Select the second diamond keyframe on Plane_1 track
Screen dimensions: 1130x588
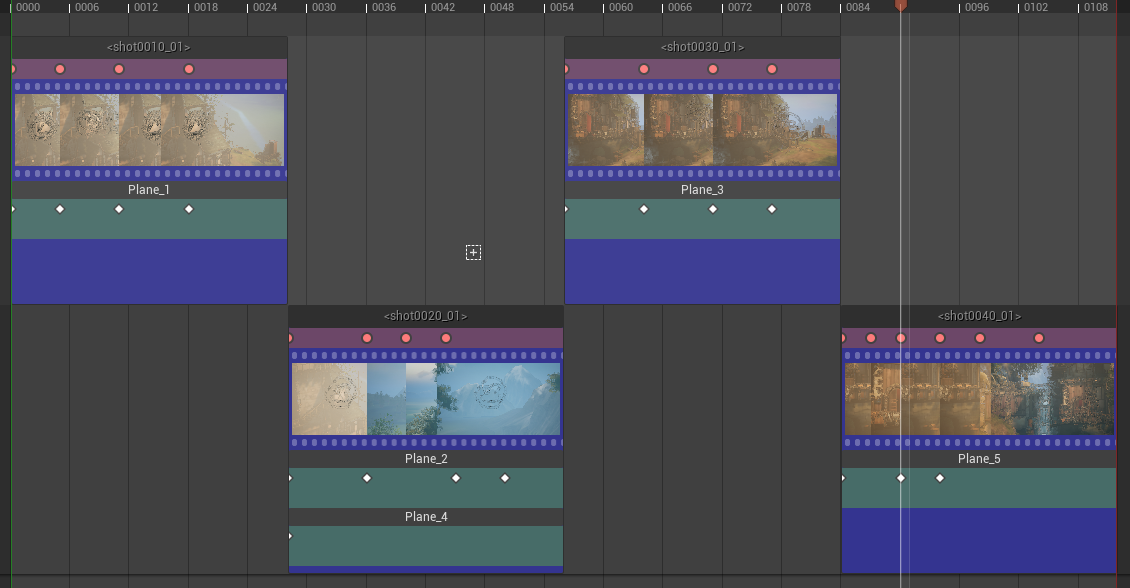tap(59, 209)
